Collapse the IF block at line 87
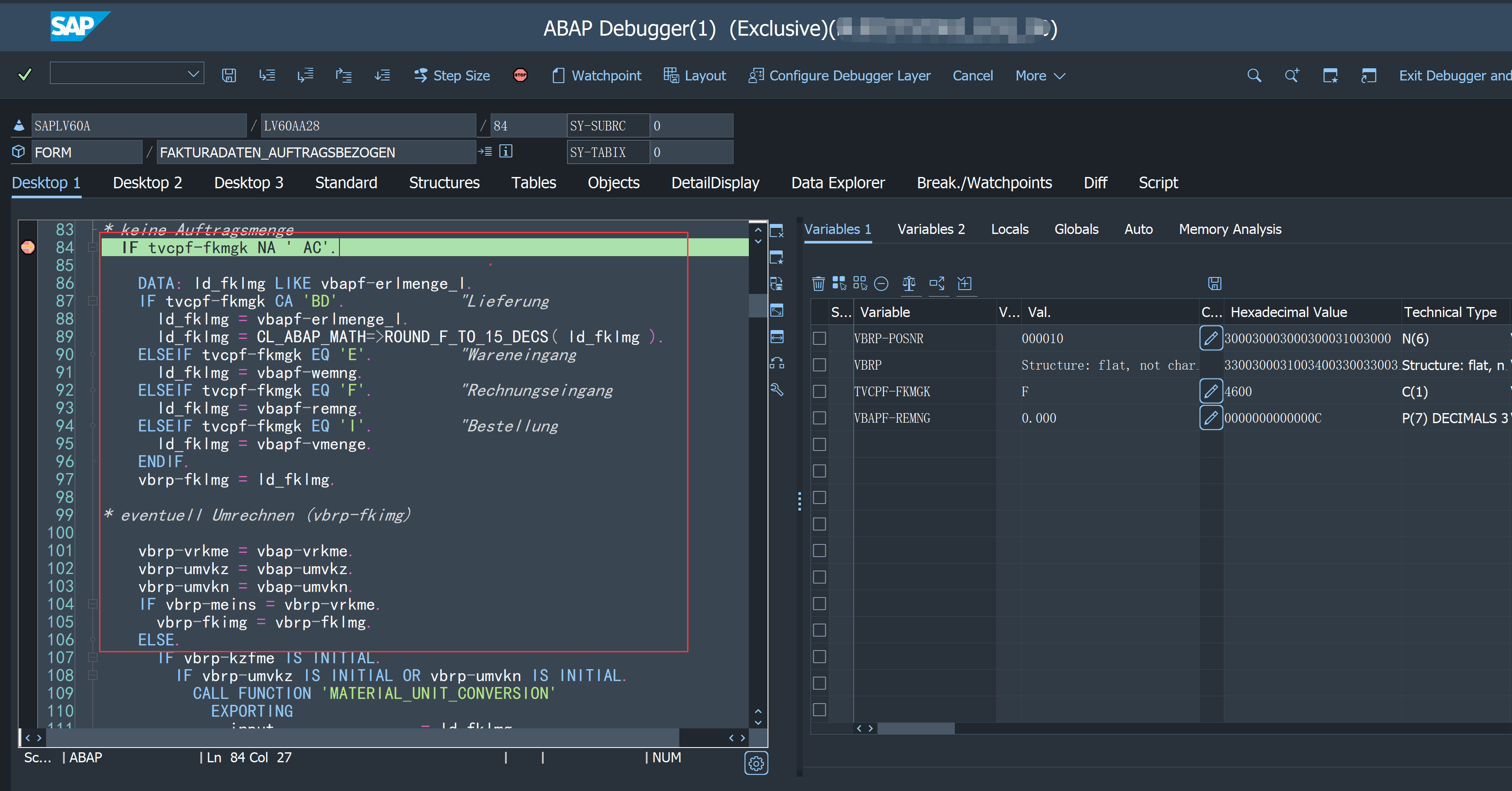Image resolution: width=1512 pixels, height=791 pixels. click(92, 300)
